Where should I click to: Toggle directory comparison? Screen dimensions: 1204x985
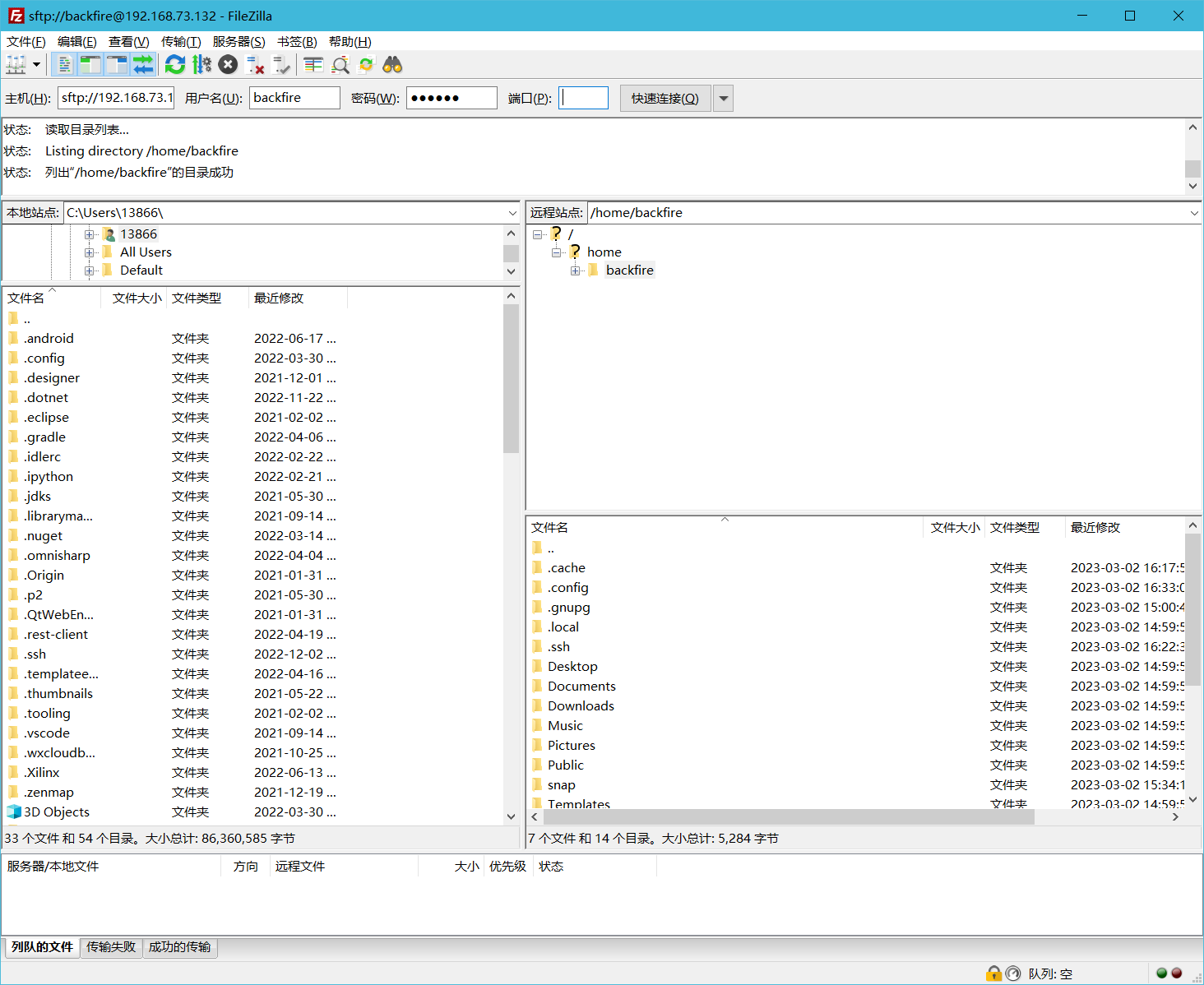point(340,64)
